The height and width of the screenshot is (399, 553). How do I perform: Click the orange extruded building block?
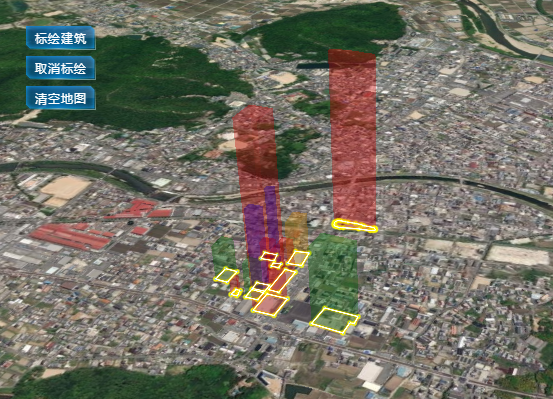coord(296,231)
